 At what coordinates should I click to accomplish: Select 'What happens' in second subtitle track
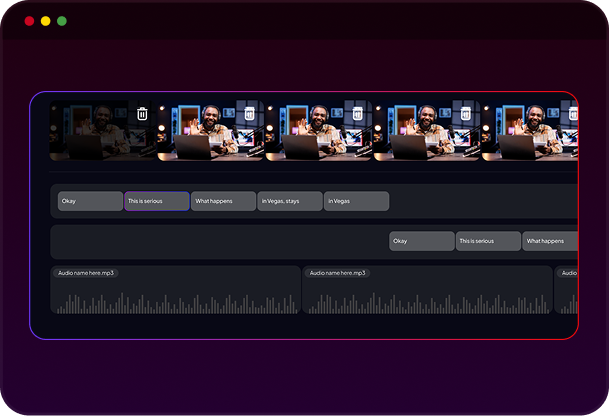[x=550, y=241]
